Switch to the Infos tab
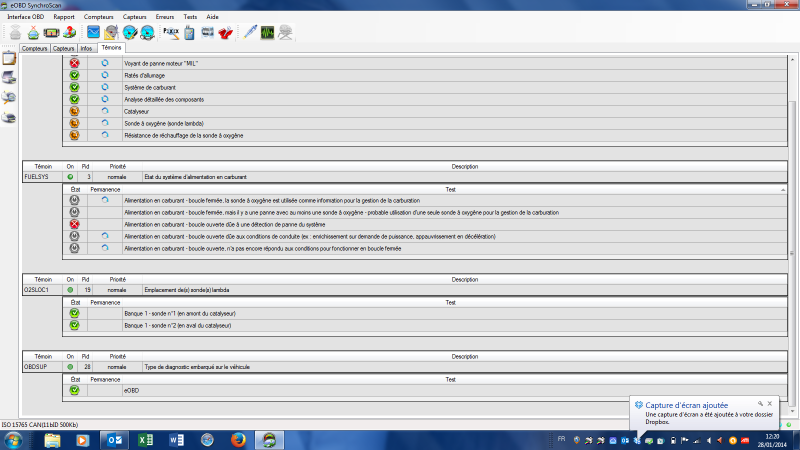Screen dimensions: 800x450 (87, 48)
